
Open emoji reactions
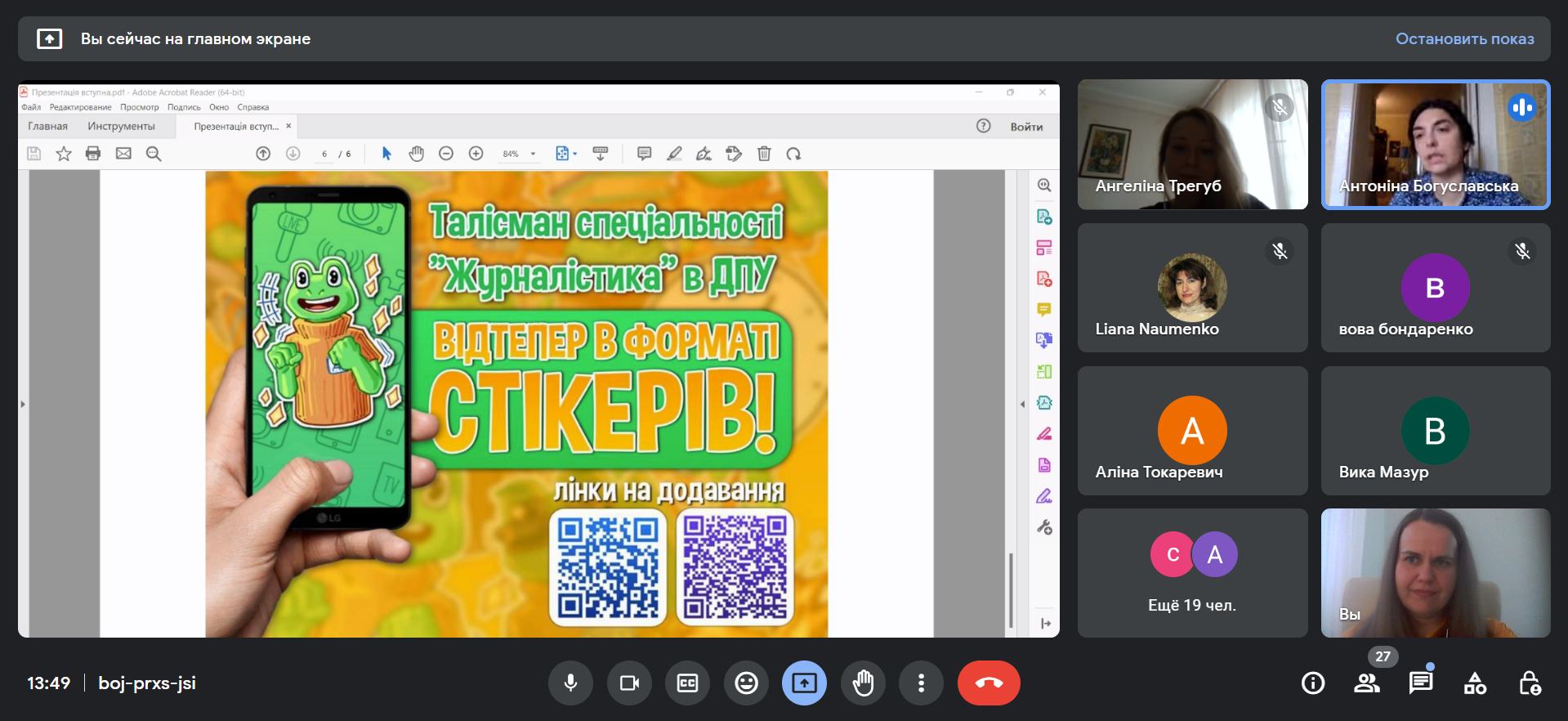[x=746, y=683]
